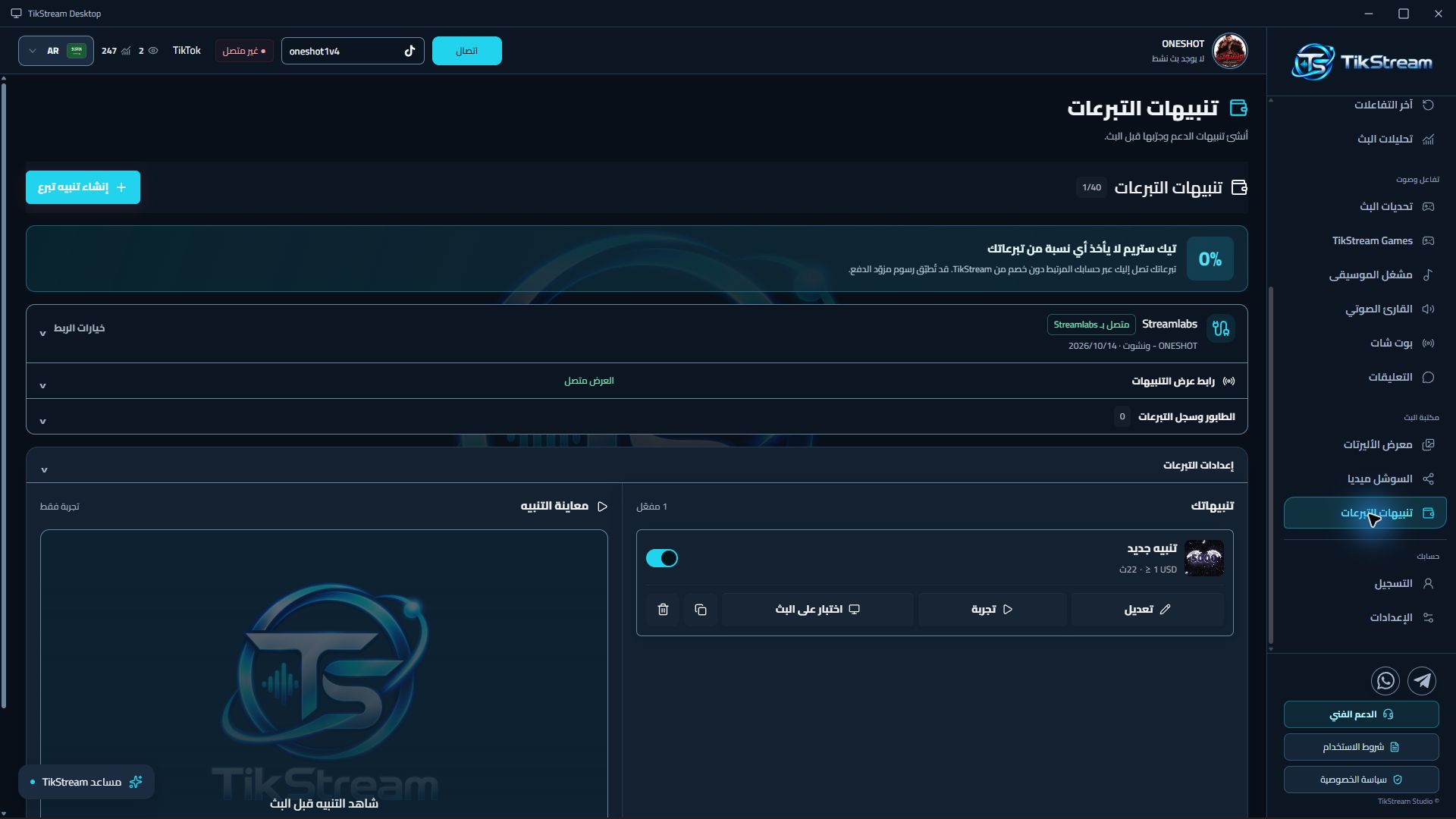Open معرض الأليرتات sidebar item

point(1365,444)
